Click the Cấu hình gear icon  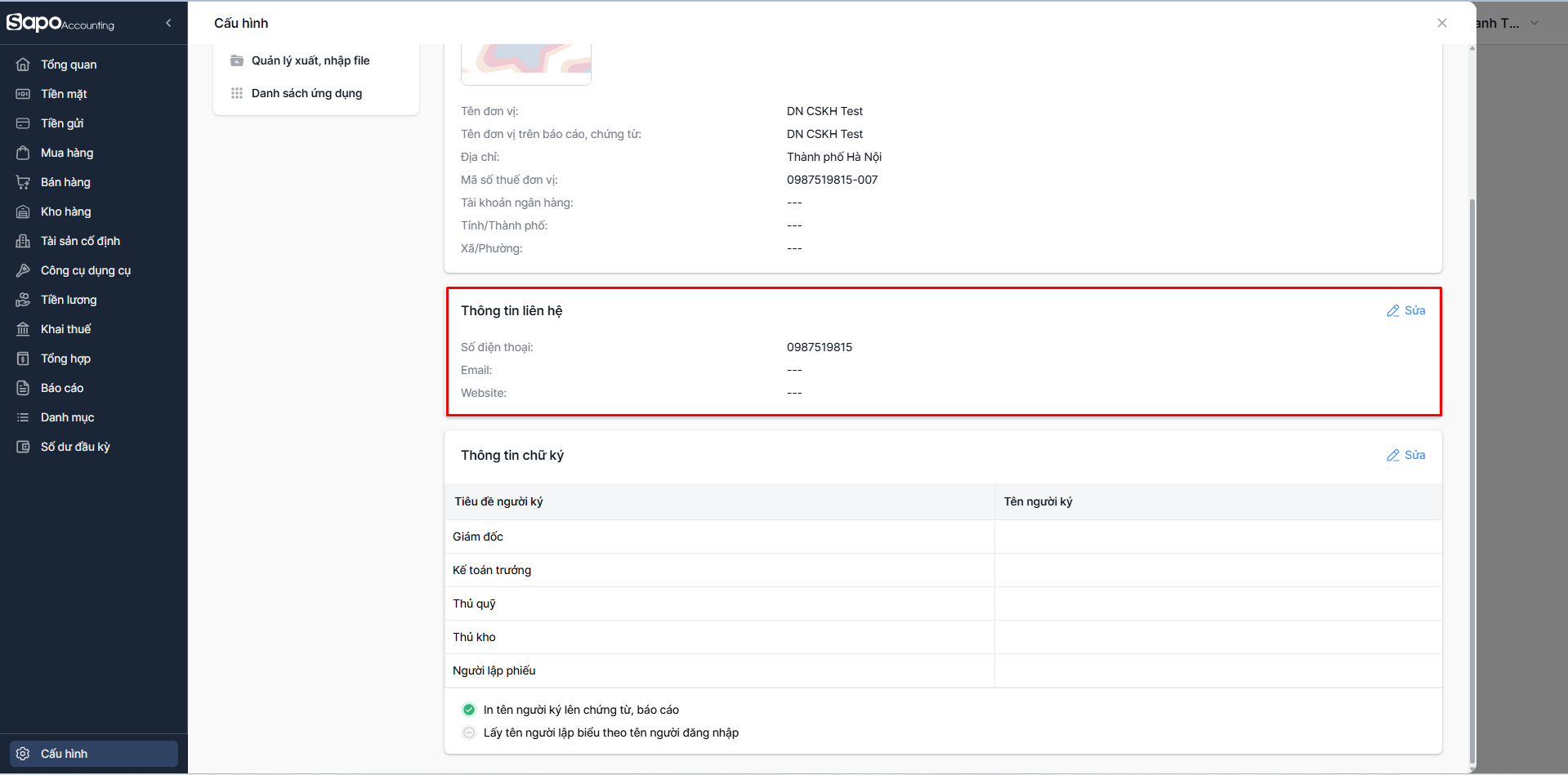[23, 754]
